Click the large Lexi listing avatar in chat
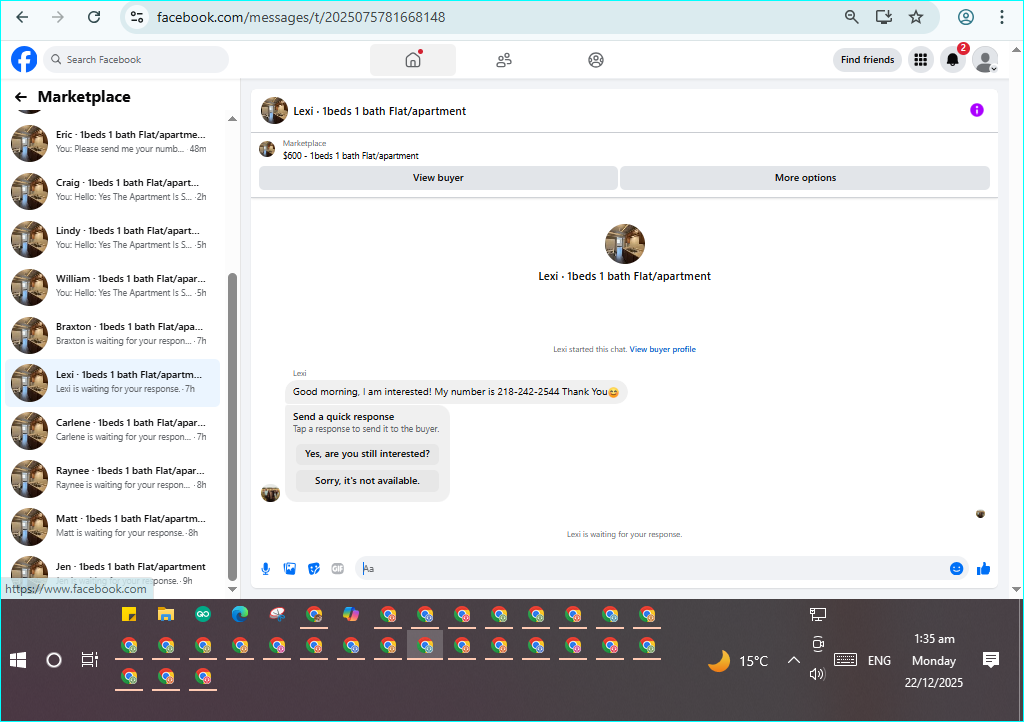The height and width of the screenshot is (722, 1024). (625, 244)
